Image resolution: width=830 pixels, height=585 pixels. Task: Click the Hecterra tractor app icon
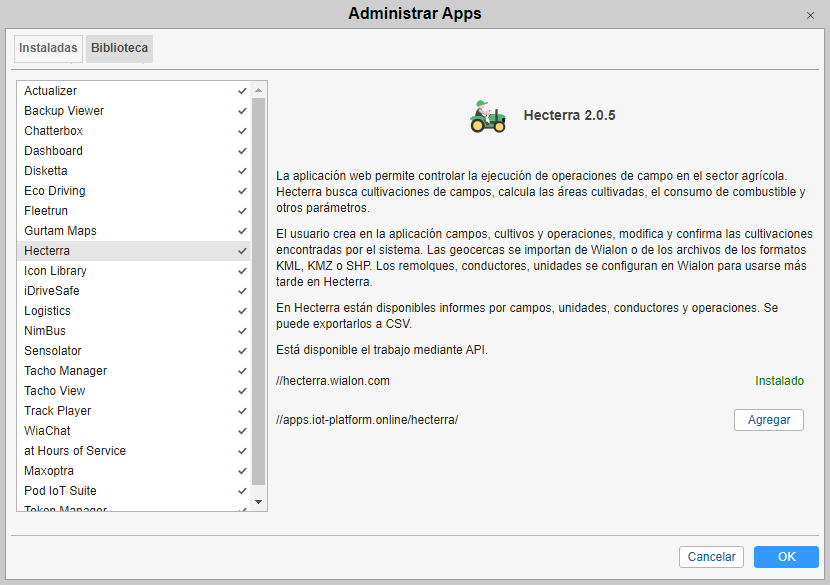488,116
